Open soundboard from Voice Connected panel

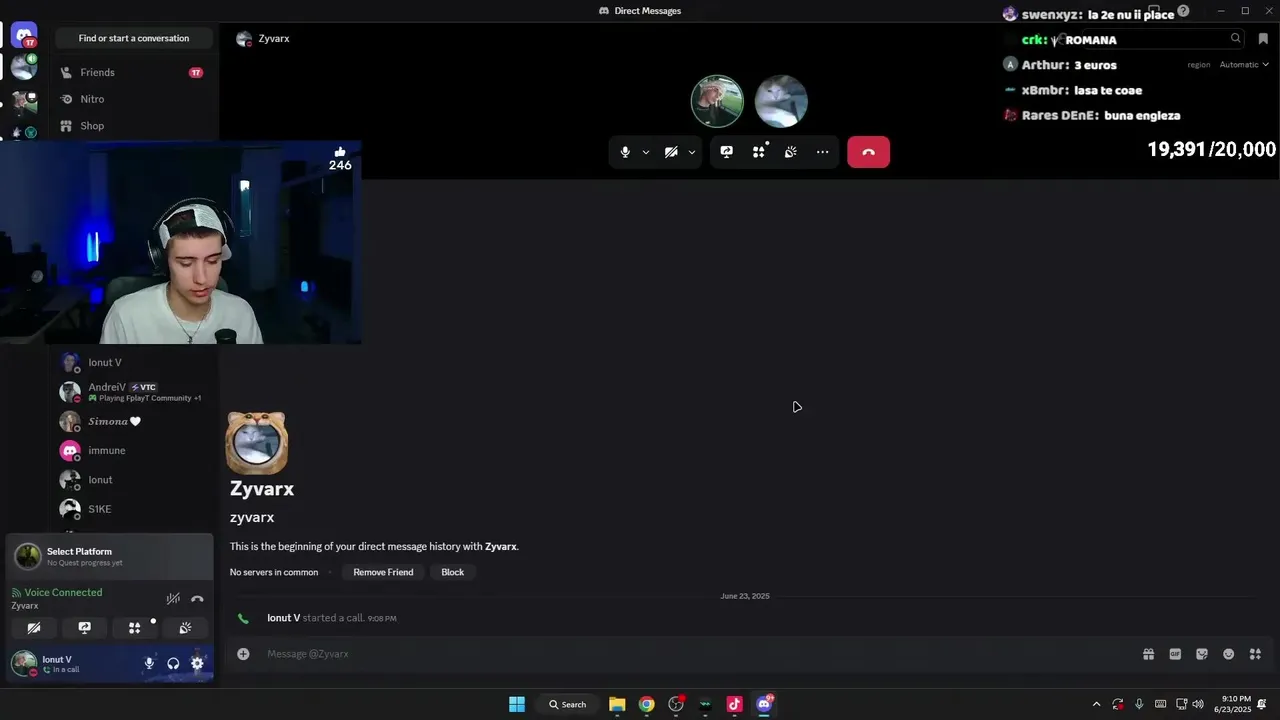(185, 628)
